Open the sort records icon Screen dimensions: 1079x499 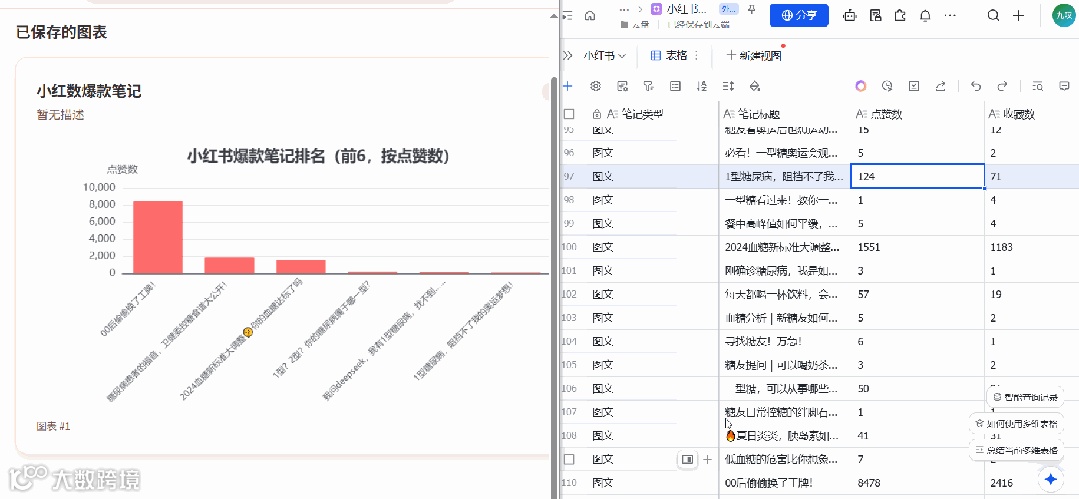(702, 86)
